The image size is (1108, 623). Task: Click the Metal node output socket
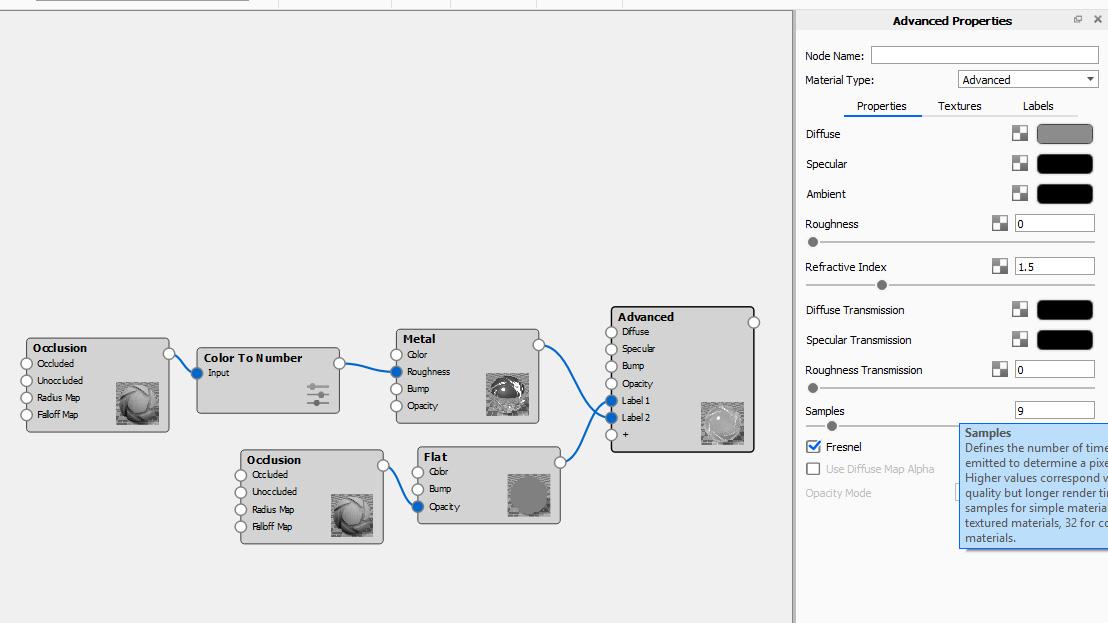pyautogui.click(x=538, y=345)
